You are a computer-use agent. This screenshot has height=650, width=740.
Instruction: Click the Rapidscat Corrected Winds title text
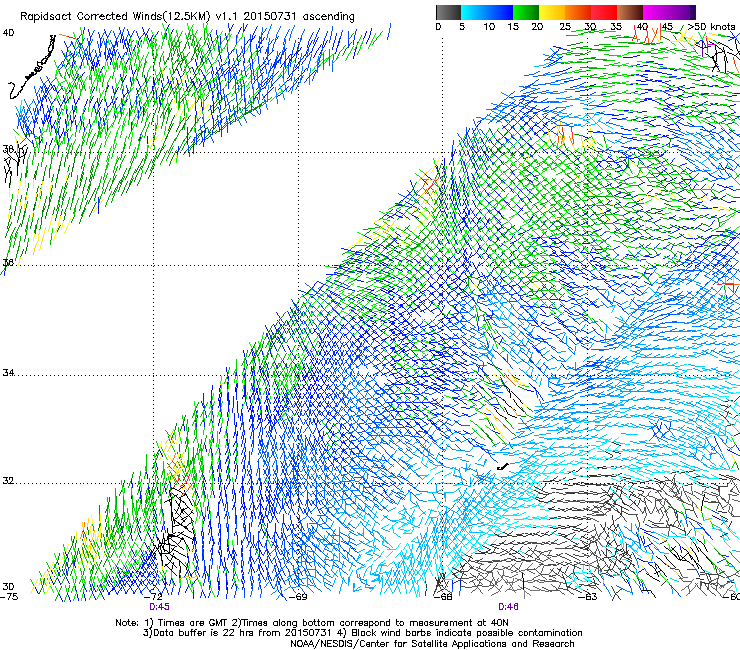coord(187,16)
